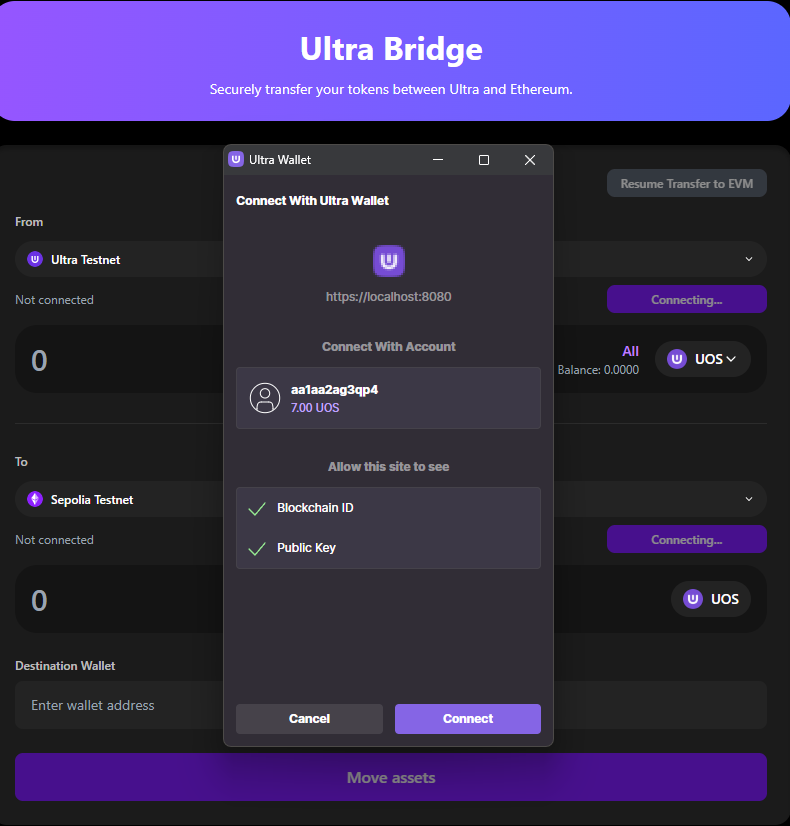Click the UOS token icon in top selector

coord(677,359)
